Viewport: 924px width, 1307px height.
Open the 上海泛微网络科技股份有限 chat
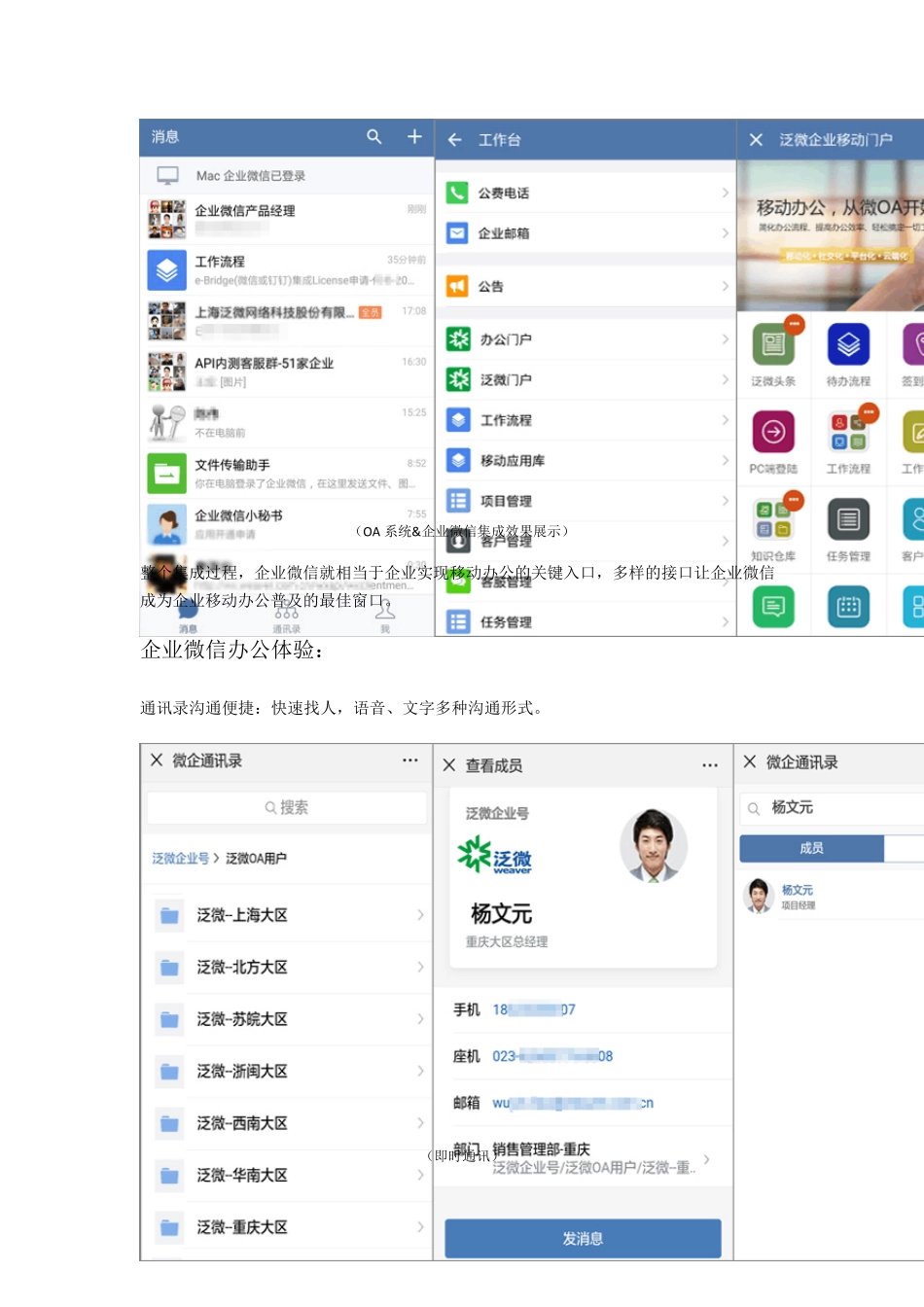click(x=287, y=321)
